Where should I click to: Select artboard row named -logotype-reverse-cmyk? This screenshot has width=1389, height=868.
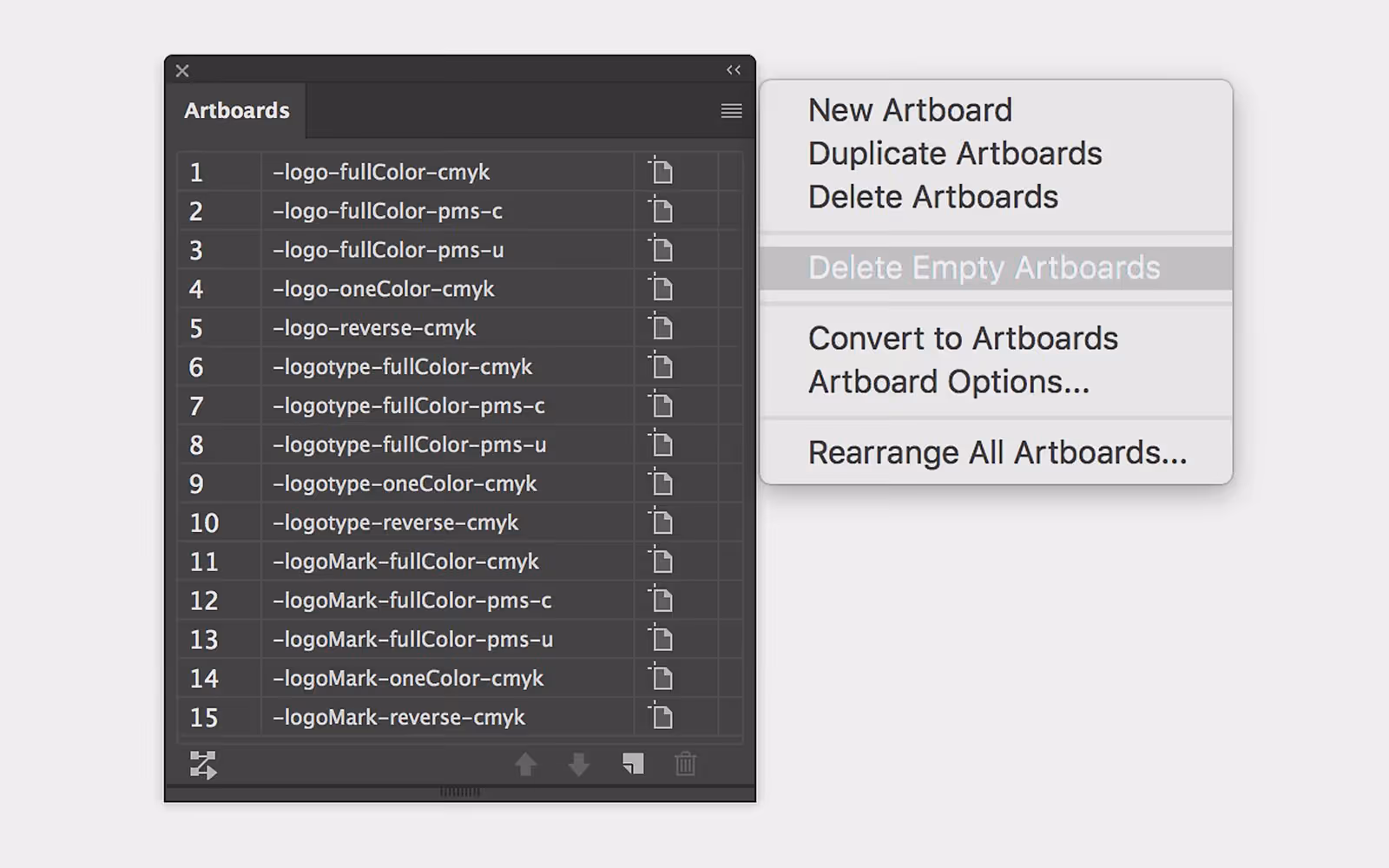click(460, 523)
